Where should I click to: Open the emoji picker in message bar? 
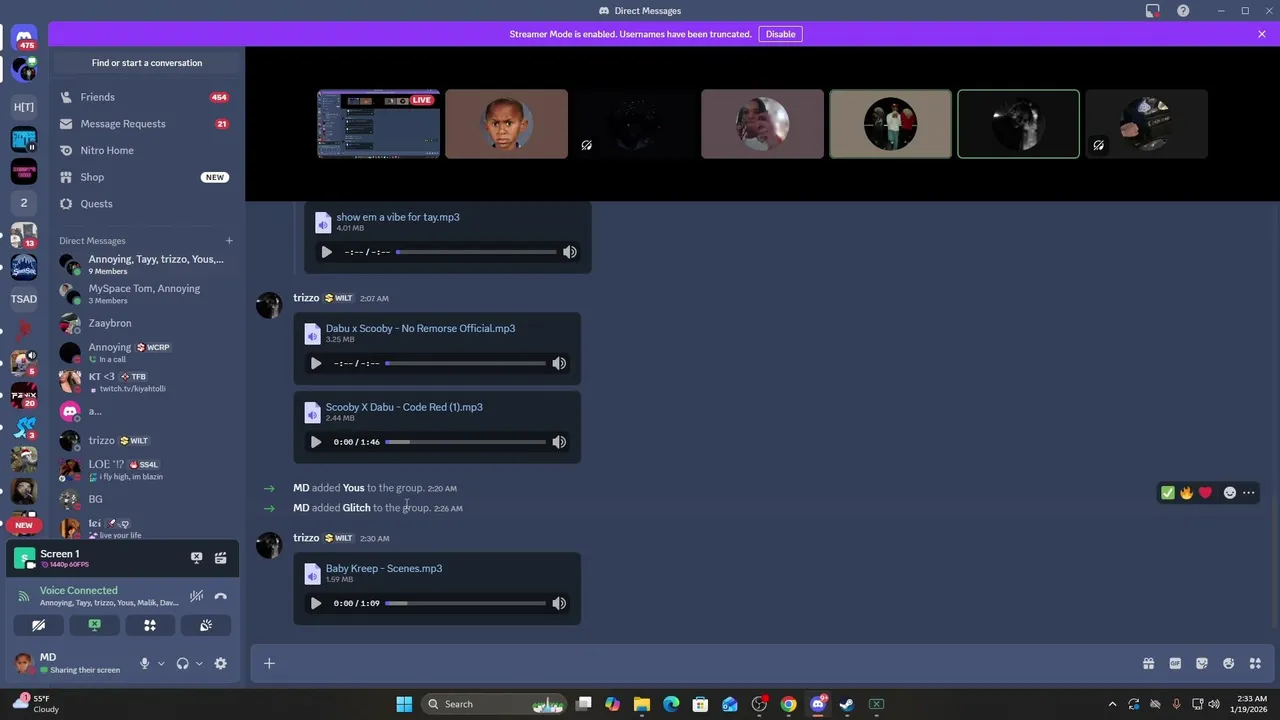pos(1228,663)
